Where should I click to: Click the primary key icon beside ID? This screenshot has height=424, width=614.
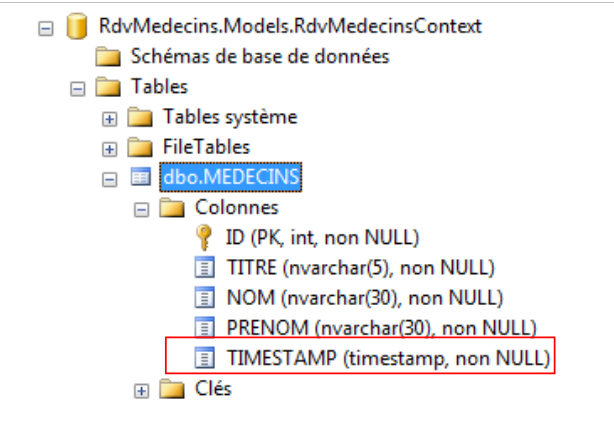click(x=202, y=237)
